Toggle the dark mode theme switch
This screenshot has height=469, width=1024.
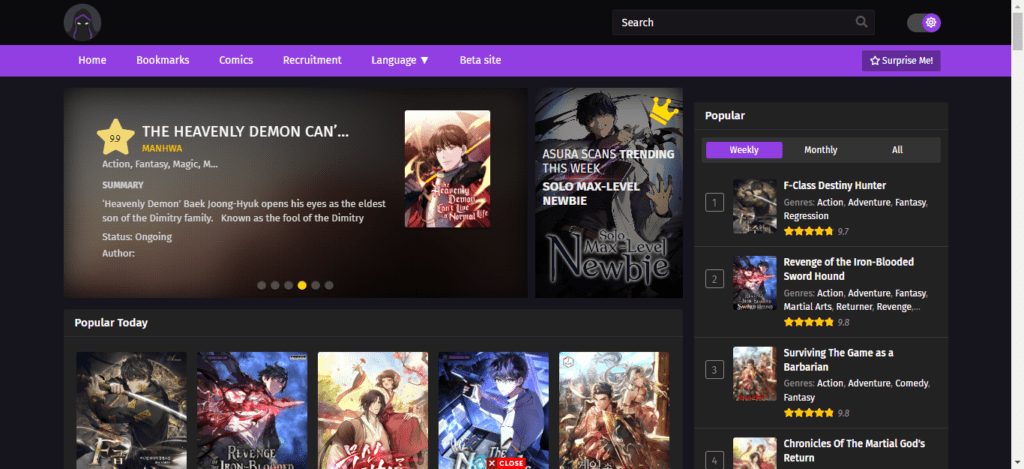(x=923, y=23)
